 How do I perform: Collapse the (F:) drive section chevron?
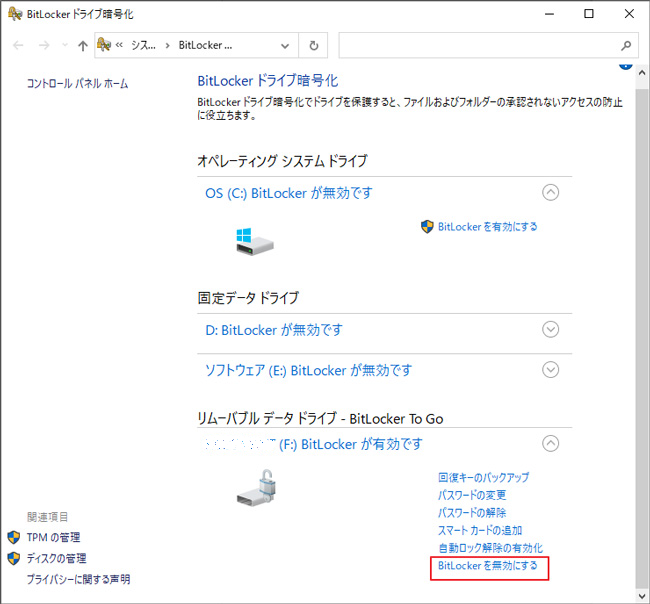coord(551,444)
